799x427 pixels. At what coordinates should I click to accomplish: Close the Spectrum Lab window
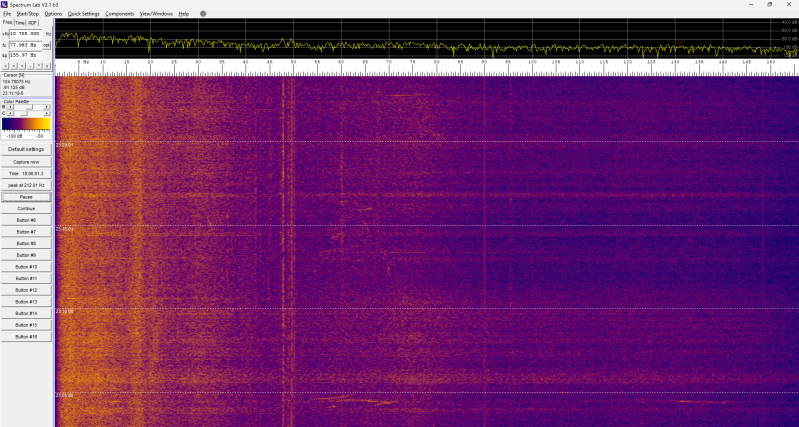click(788, 5)
